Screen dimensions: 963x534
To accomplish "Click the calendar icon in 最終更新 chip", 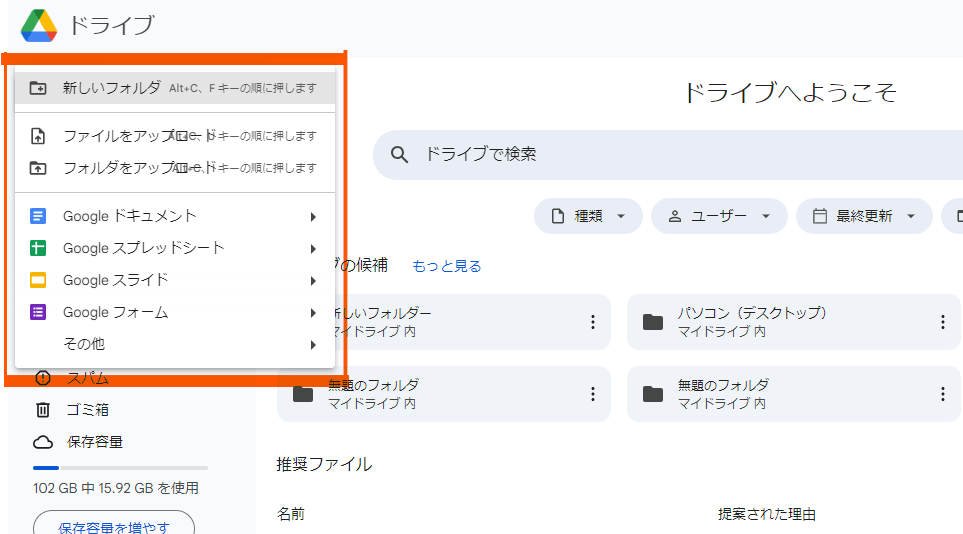I will tap(820, 216).
